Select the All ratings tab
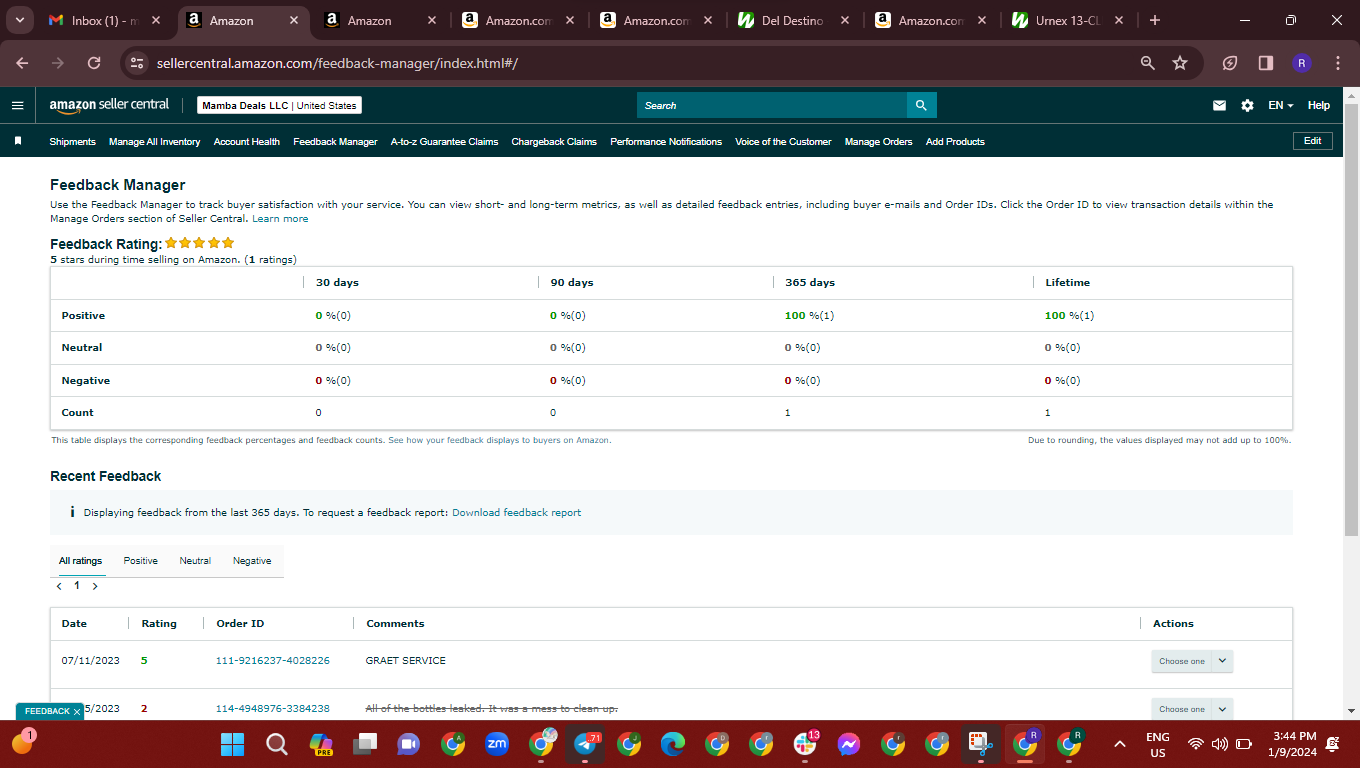 pos(80,561)
